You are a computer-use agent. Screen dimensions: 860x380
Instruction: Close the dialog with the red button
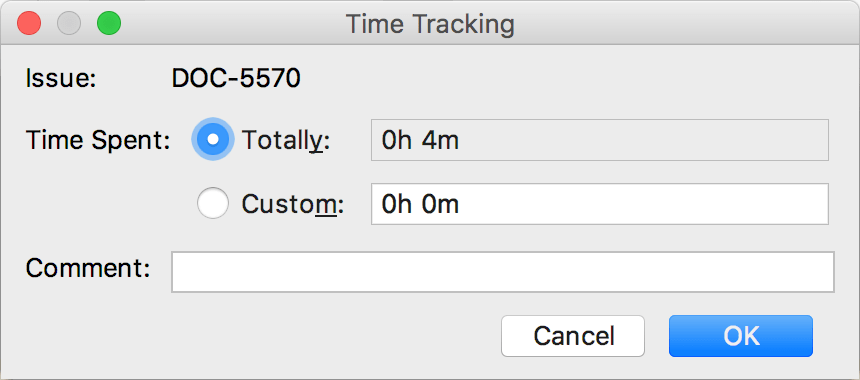[x=29, y=24]
